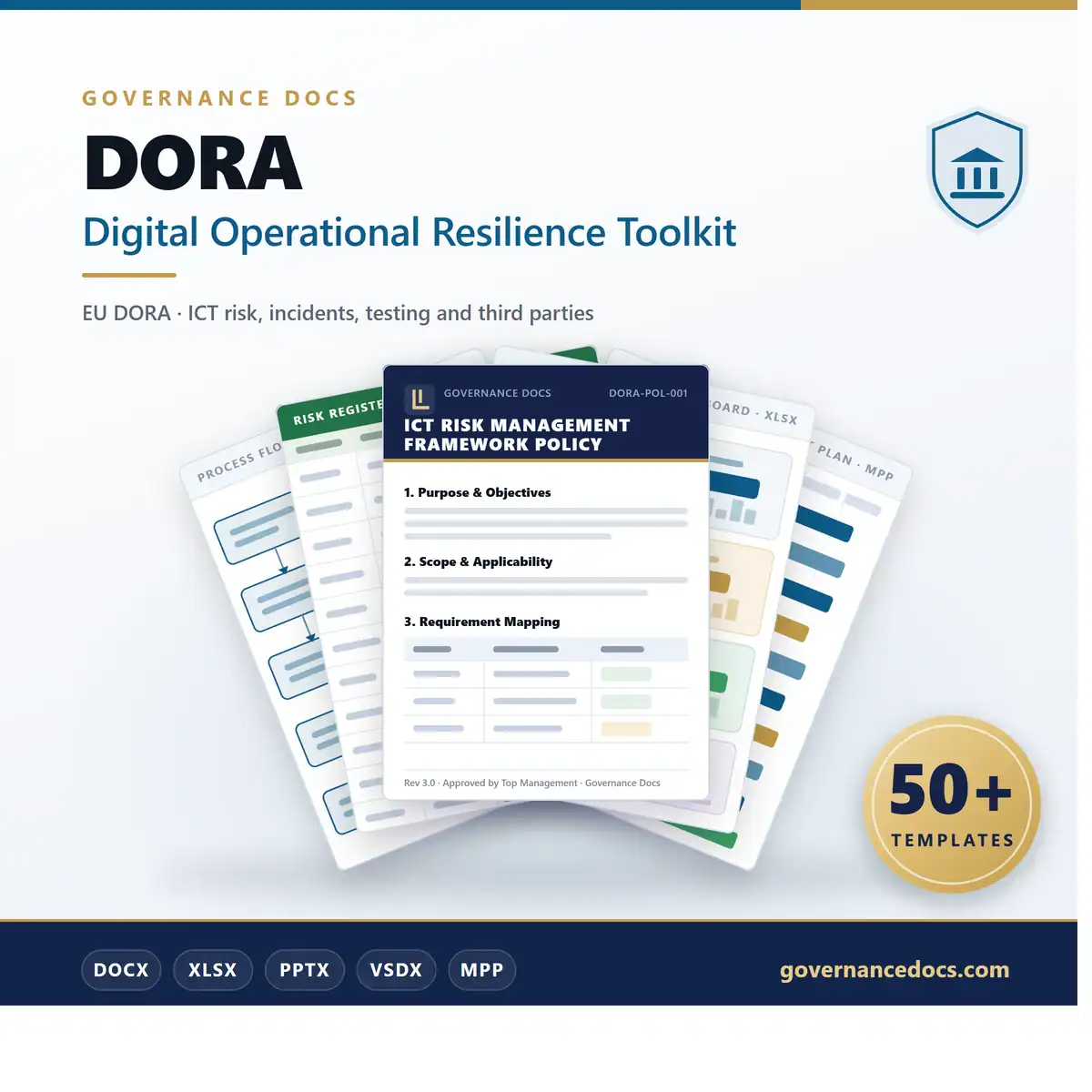Click '1. Purpose & Objectives' heading
The height and width of the screenshot is (1092, 1092).
(x=477, y=492)
